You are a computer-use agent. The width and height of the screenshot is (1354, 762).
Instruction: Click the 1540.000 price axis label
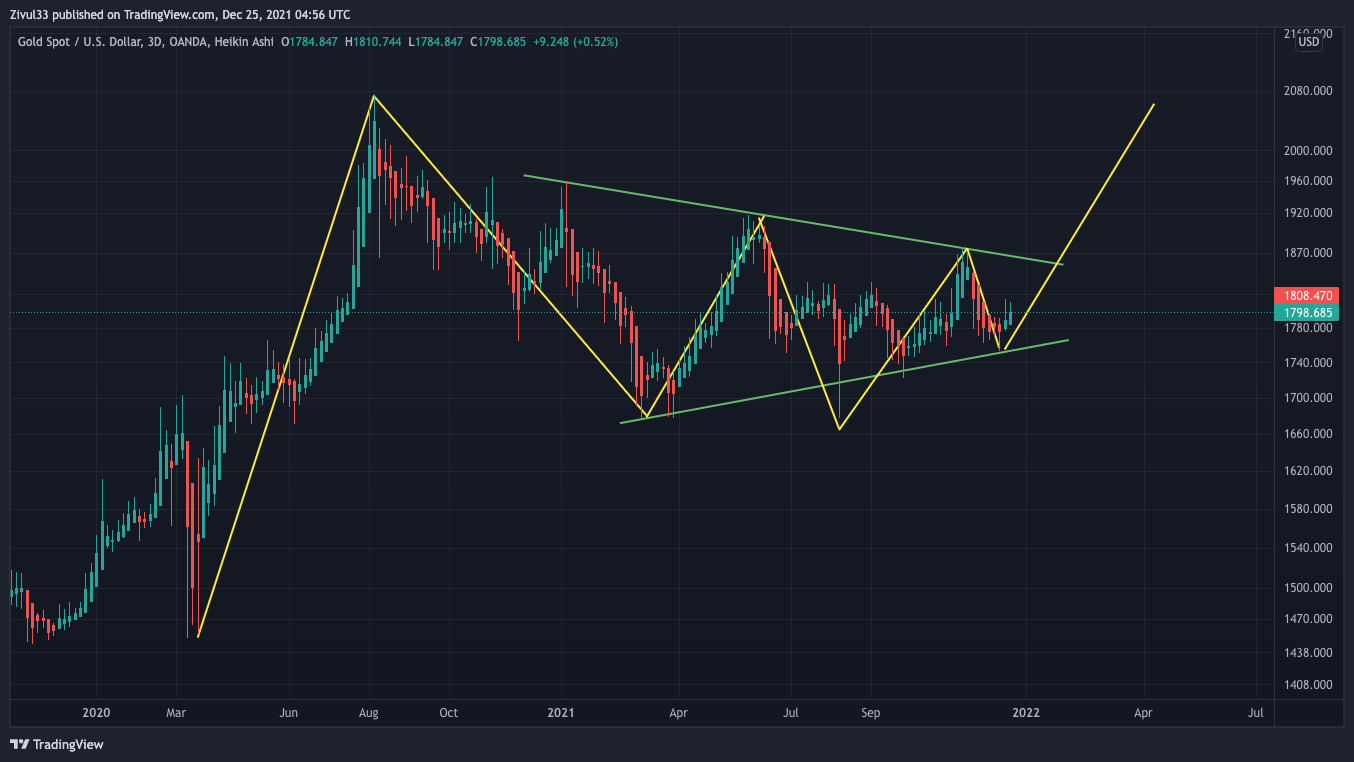(1308, 548)
